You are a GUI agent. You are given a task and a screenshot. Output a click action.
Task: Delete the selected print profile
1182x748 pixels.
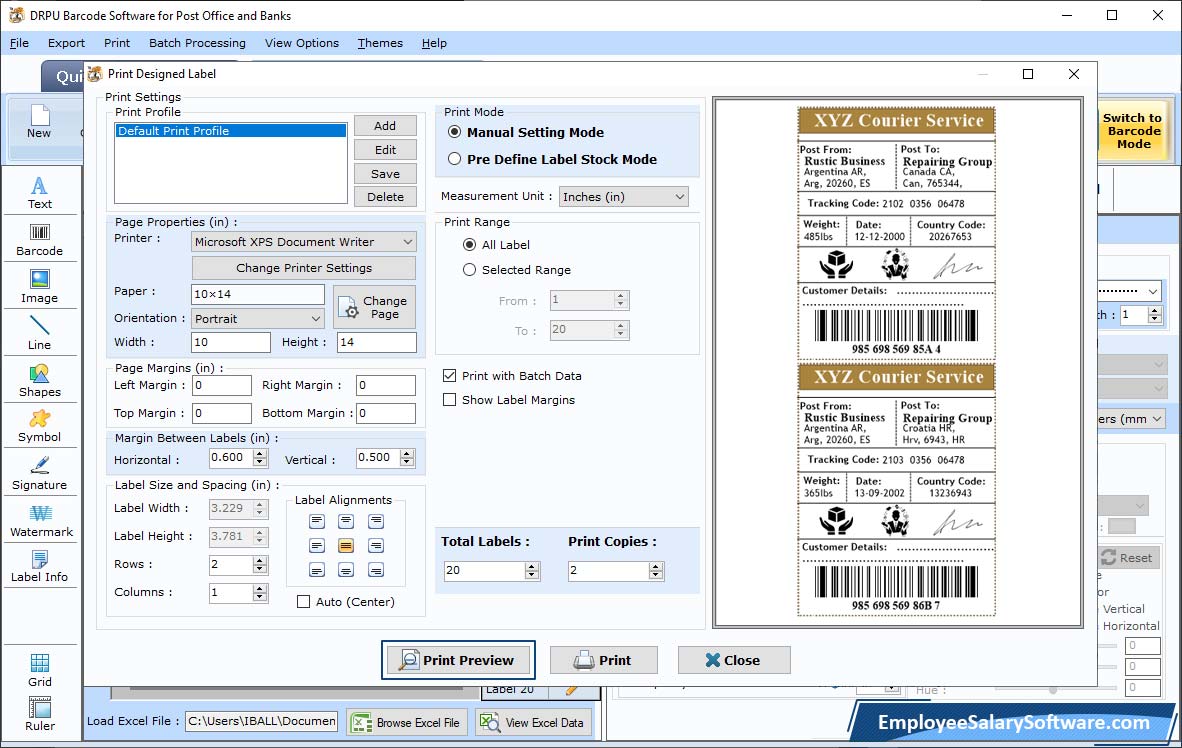click(x=385, y=197)
